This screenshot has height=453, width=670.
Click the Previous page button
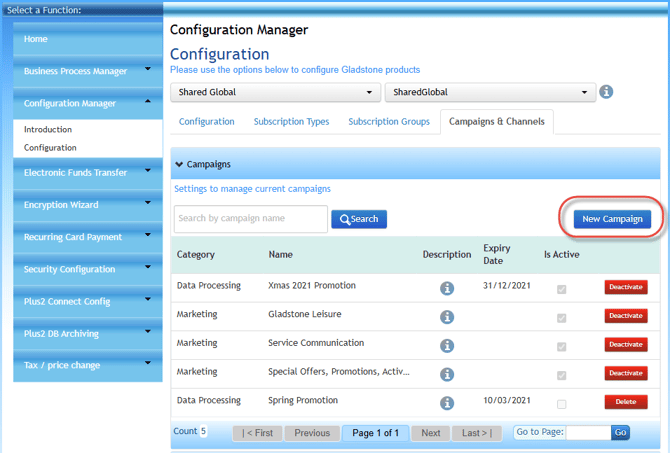pyautogui.click(x=312, y=433)
